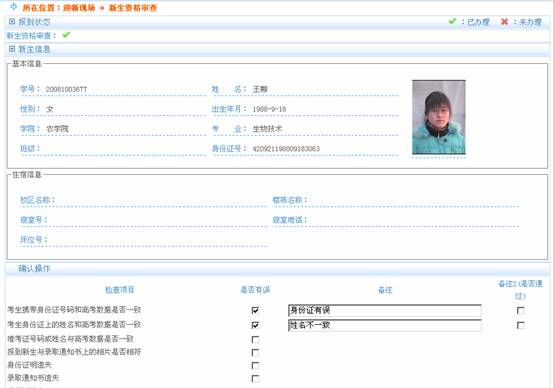Check 是否有误 for 相片是否相符 row

(255, 352)
